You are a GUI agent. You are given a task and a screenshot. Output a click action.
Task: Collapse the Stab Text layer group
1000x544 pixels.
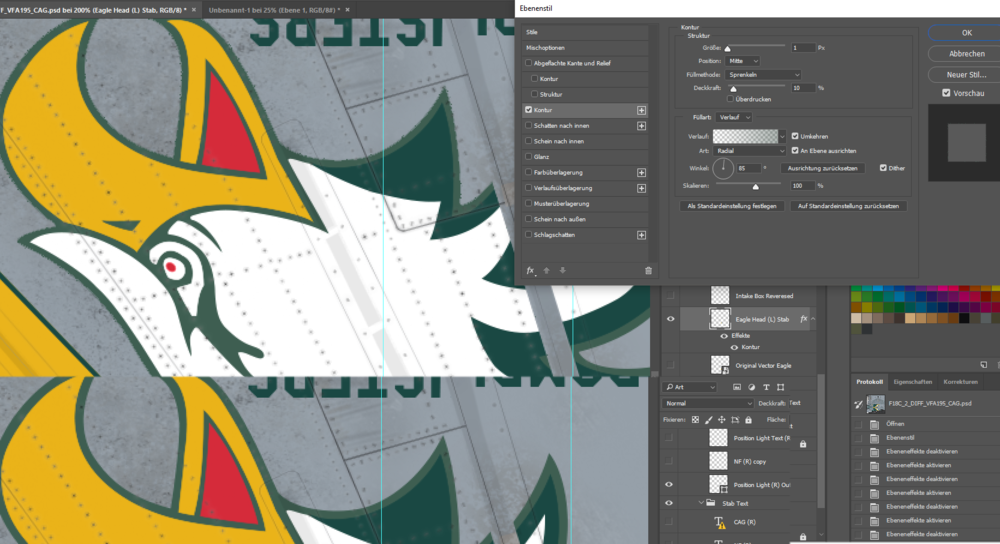(701, 503)
